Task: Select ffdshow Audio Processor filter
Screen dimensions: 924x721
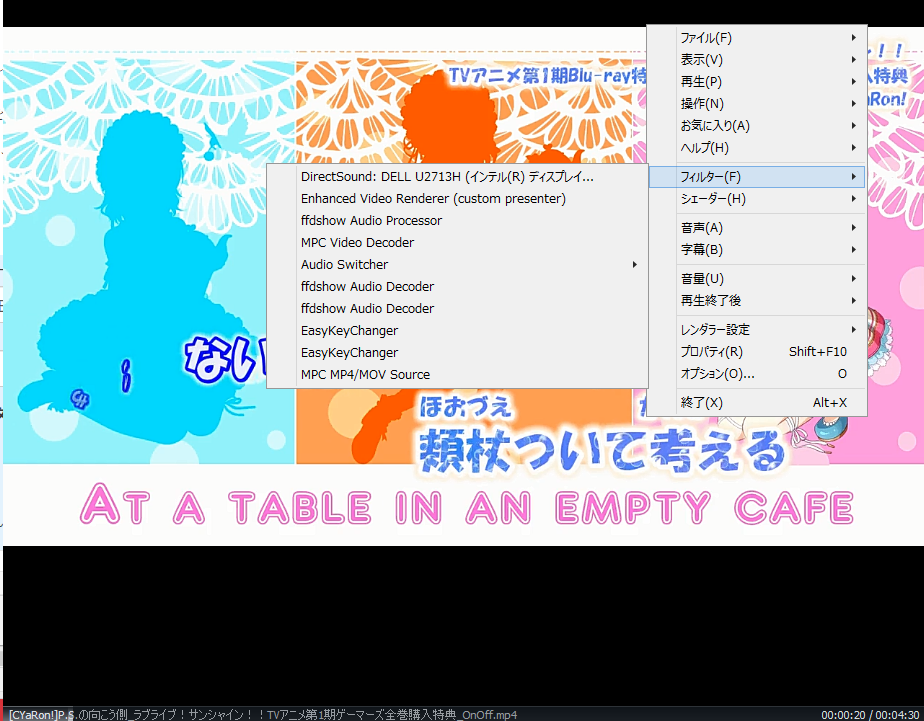Action: 457,220
